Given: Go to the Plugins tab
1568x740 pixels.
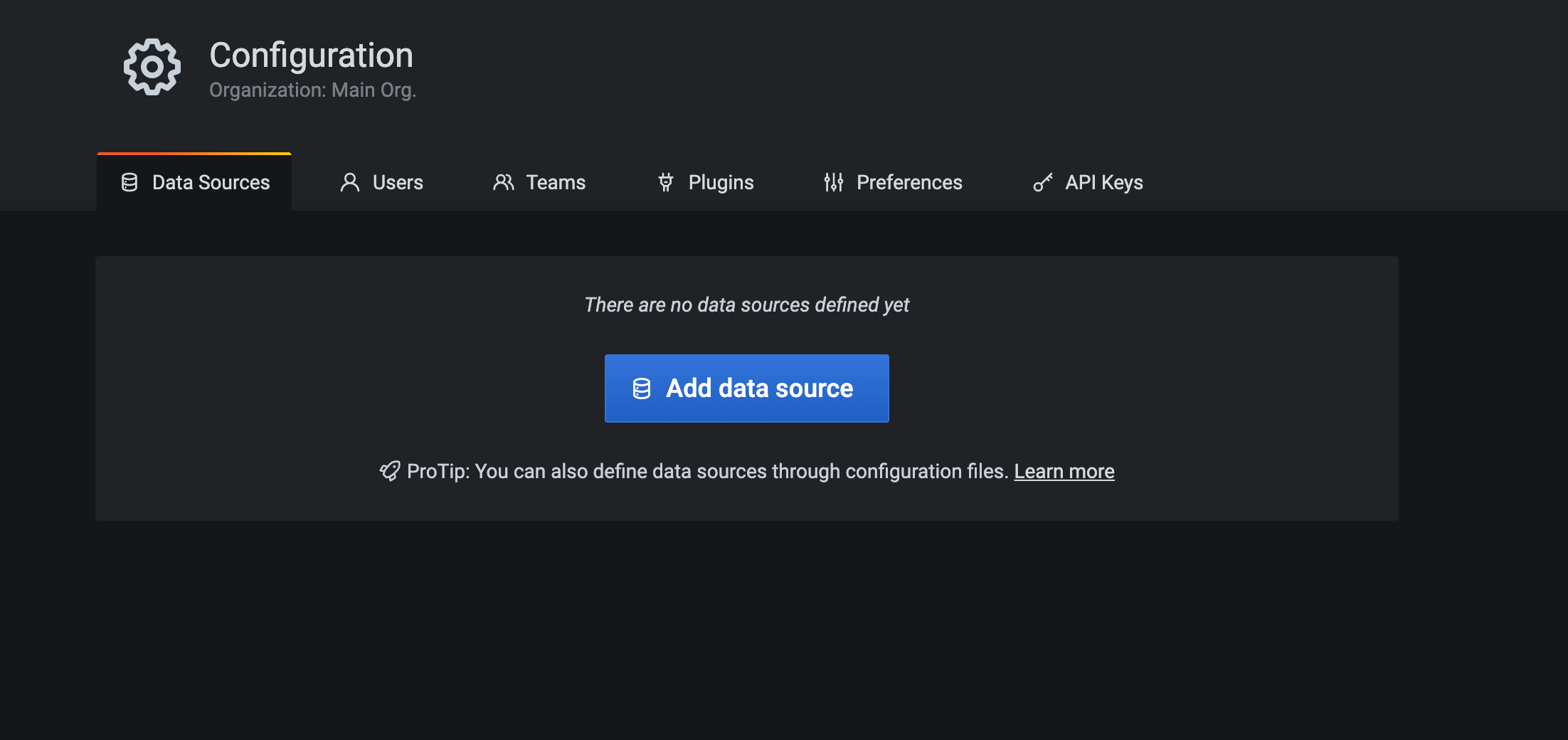Looking at the screenshot, I should coord(720,183).
